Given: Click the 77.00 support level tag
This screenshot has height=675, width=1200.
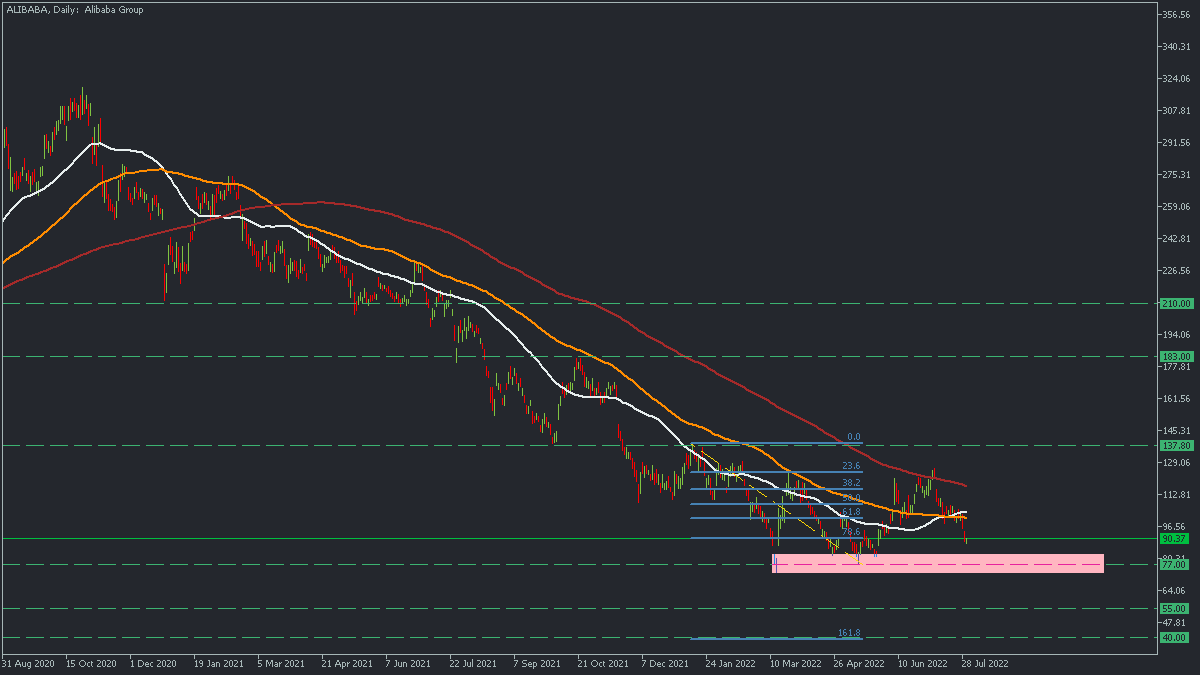Looking at the screenshot, I should point(1174,565).
